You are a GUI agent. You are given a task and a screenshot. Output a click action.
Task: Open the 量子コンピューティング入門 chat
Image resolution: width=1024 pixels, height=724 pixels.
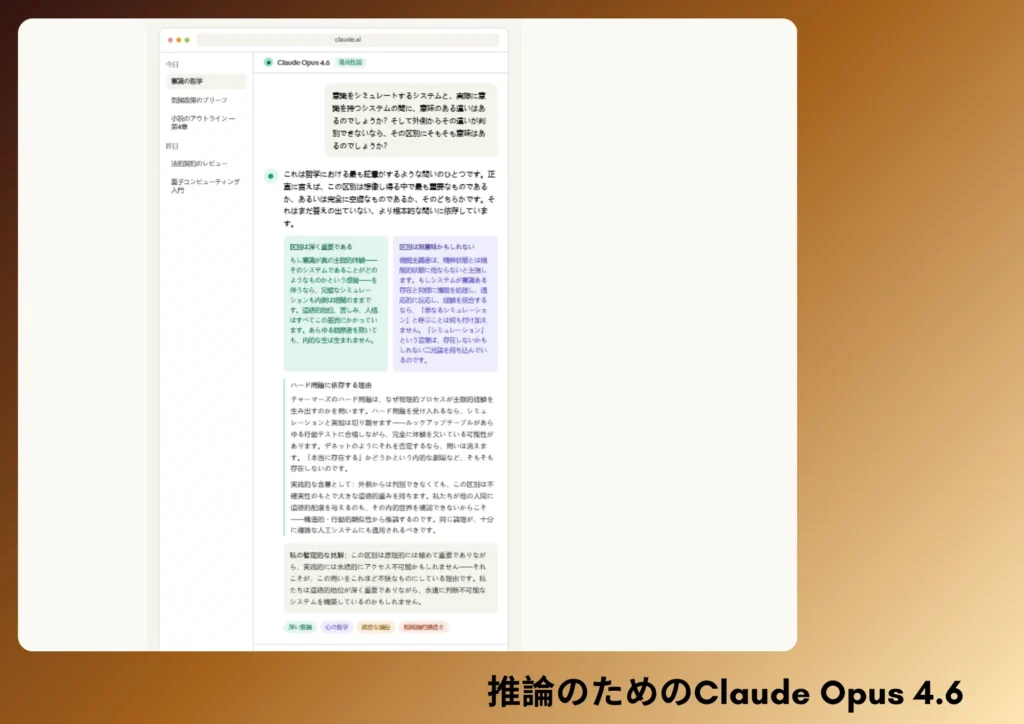click(205, 186)
